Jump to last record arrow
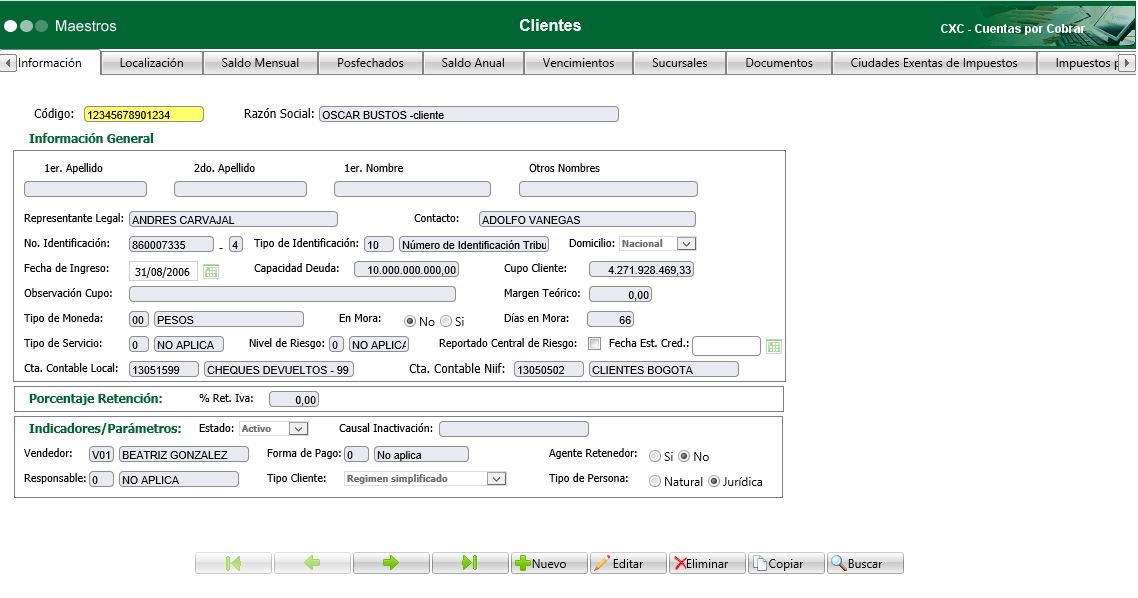 [x=470, y=563]
